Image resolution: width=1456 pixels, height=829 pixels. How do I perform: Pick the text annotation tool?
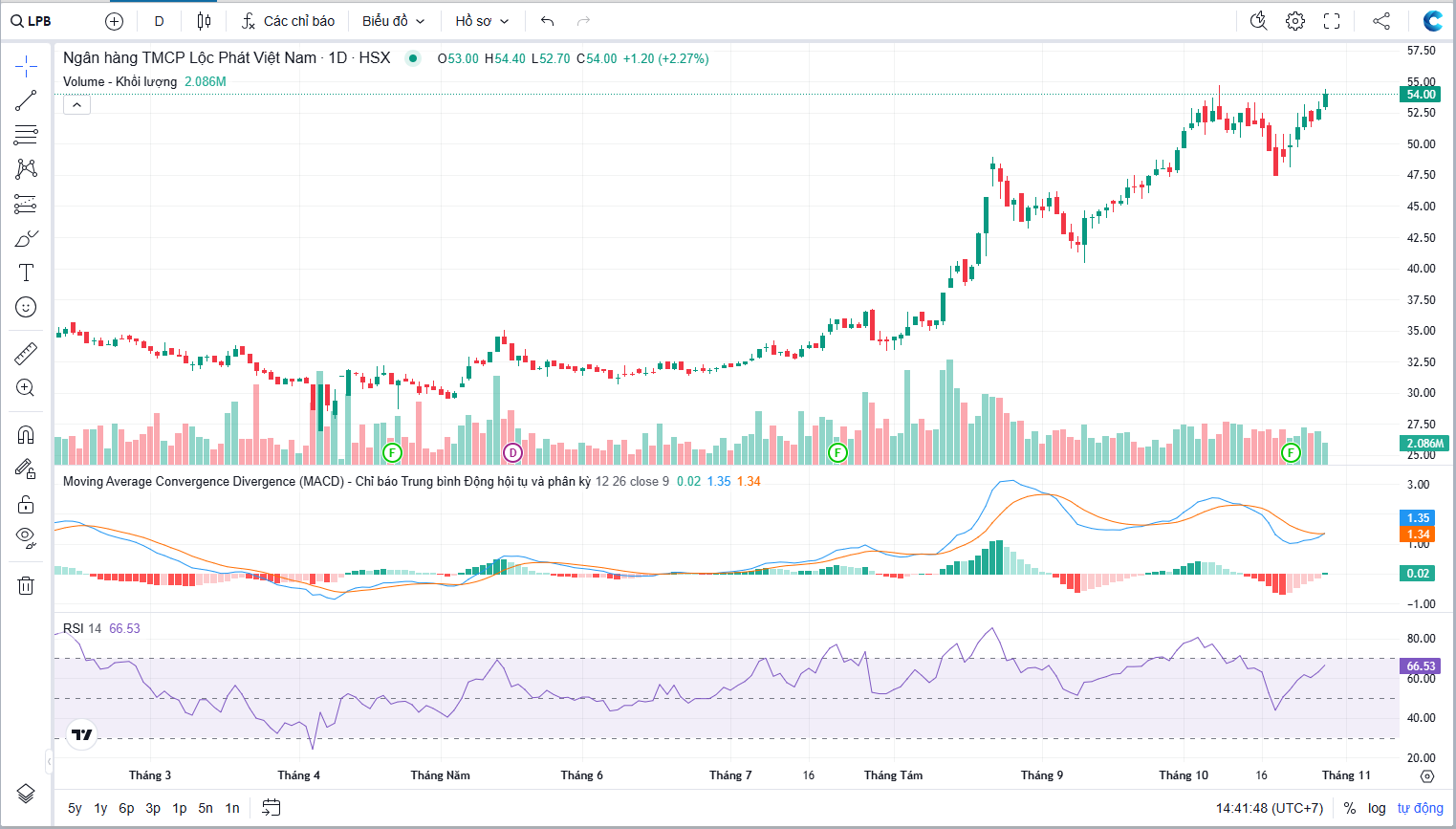[26, 273]
